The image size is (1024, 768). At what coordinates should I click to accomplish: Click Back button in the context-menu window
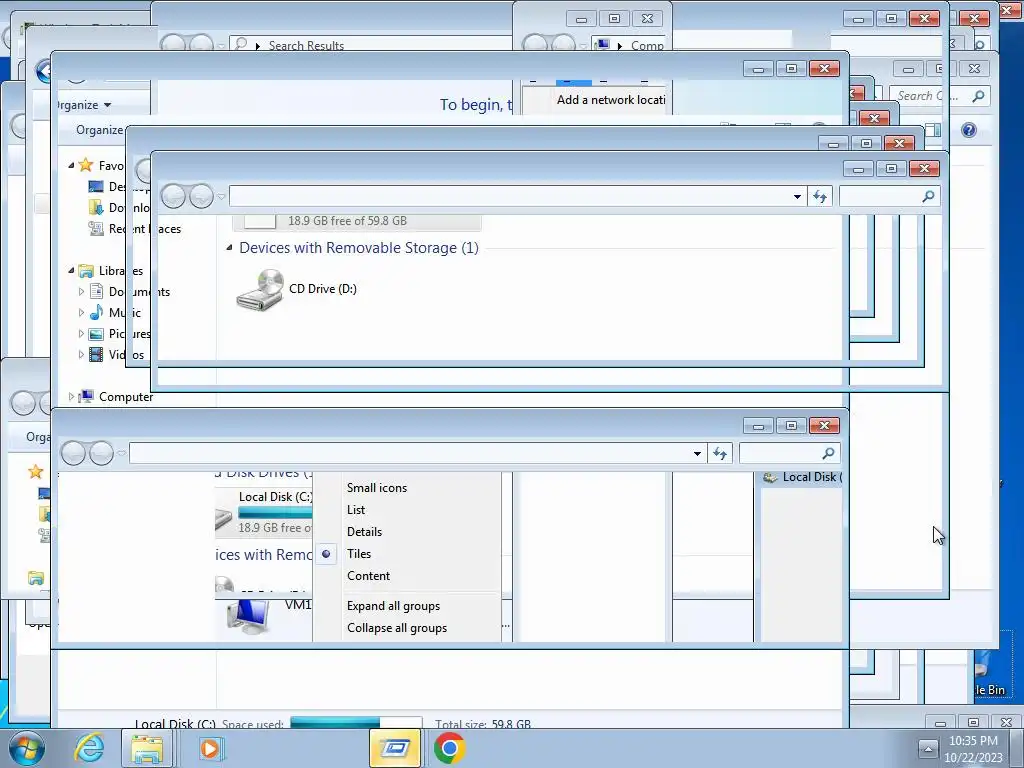coord(73,453)
